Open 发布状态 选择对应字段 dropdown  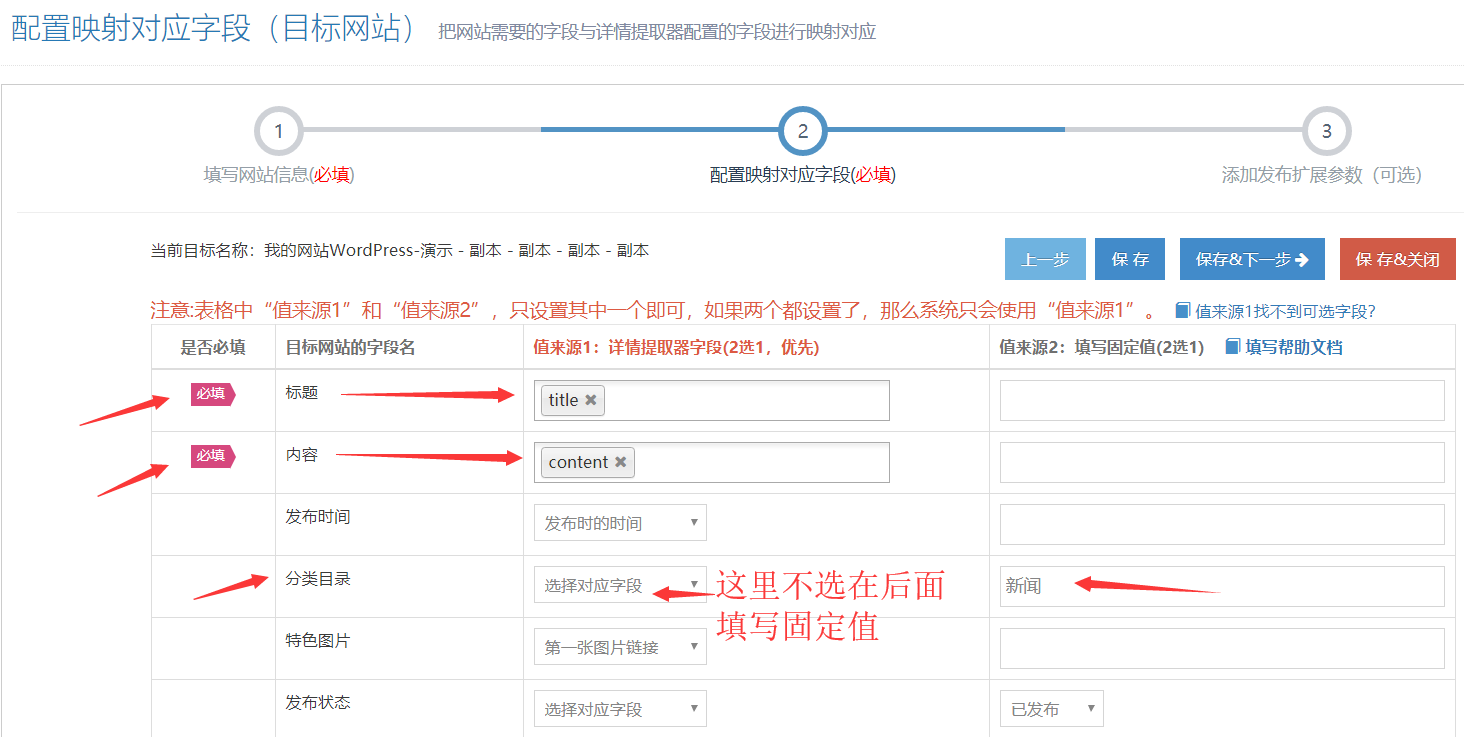(620, 709)
